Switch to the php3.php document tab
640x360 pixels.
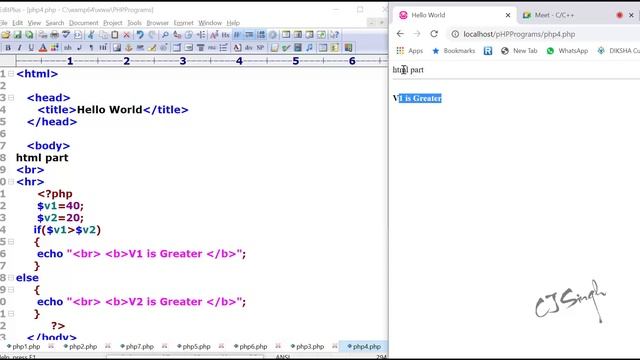[307, 347]
